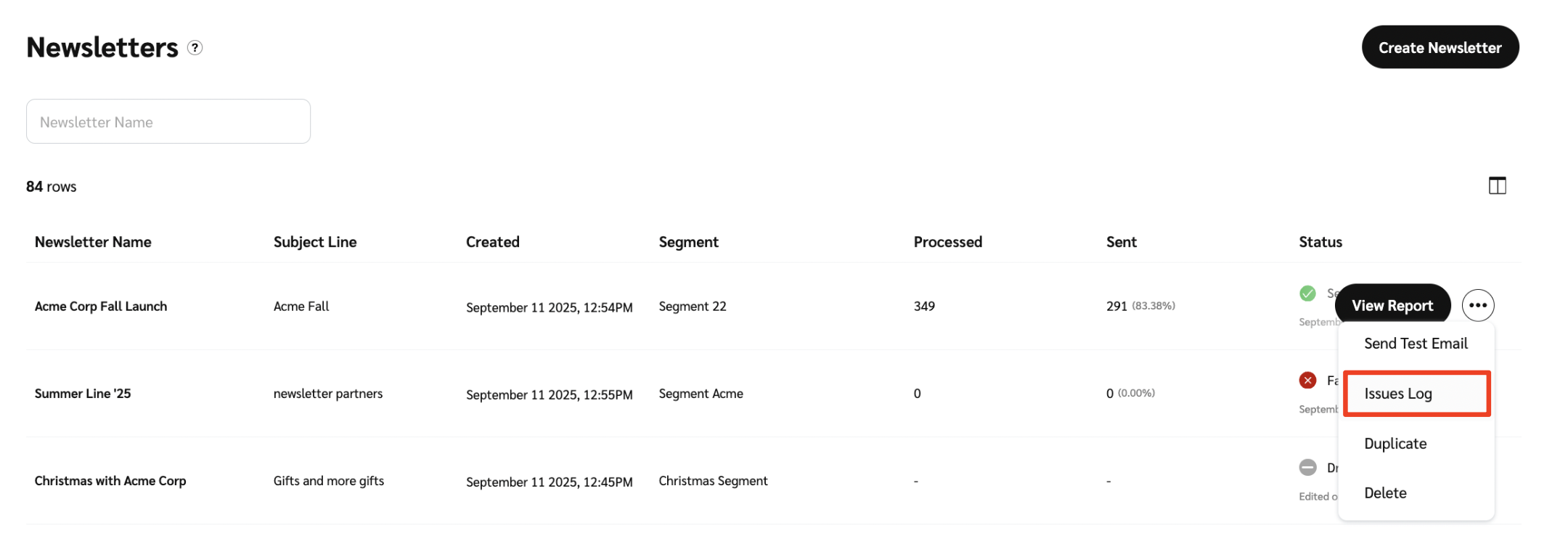Click the three-dots more options button
This screenshot has width=1568, height=539.
[x=1477, y=306]
